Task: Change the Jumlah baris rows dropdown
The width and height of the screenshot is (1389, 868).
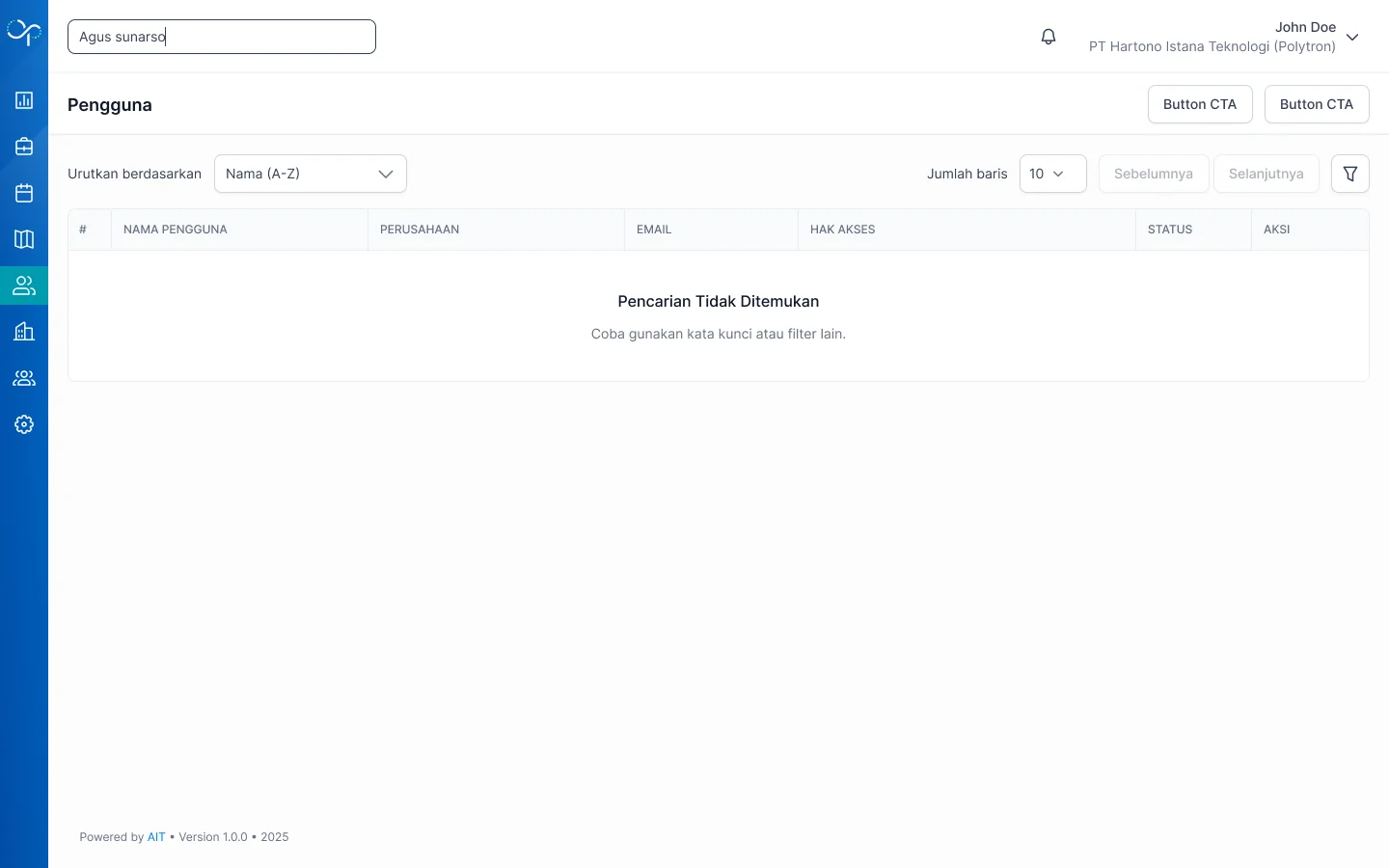Action: tap(1053, 174)
